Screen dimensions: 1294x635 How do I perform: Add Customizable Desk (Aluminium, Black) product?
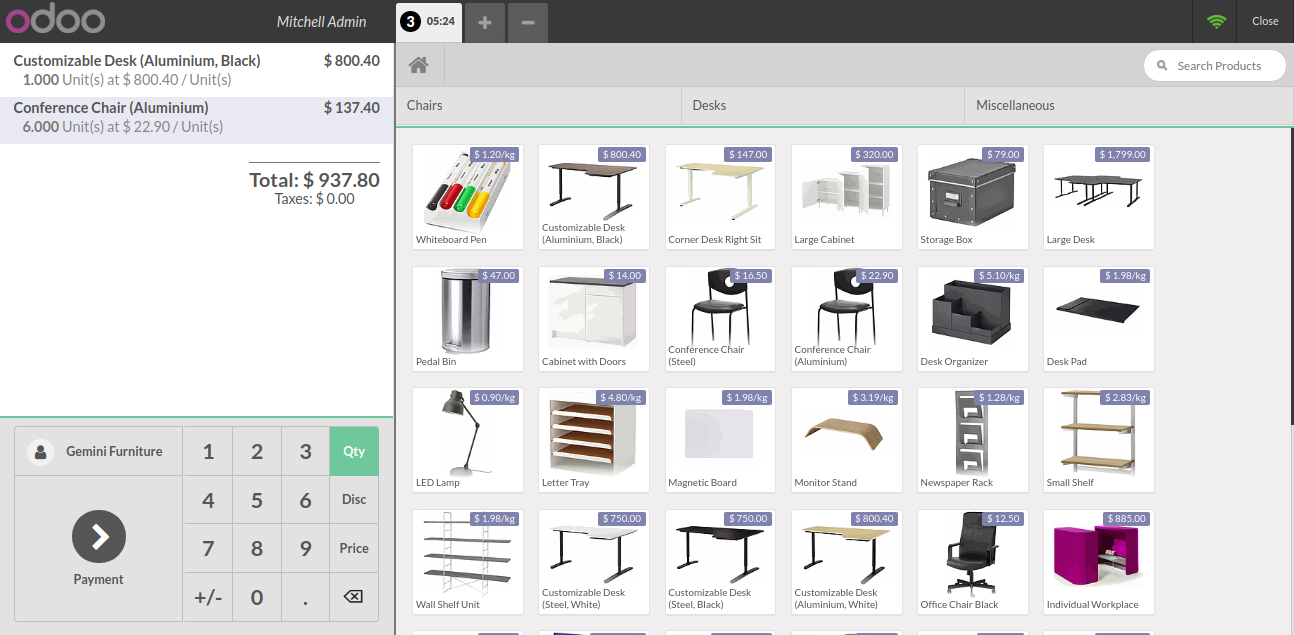[x=594, y=197]
